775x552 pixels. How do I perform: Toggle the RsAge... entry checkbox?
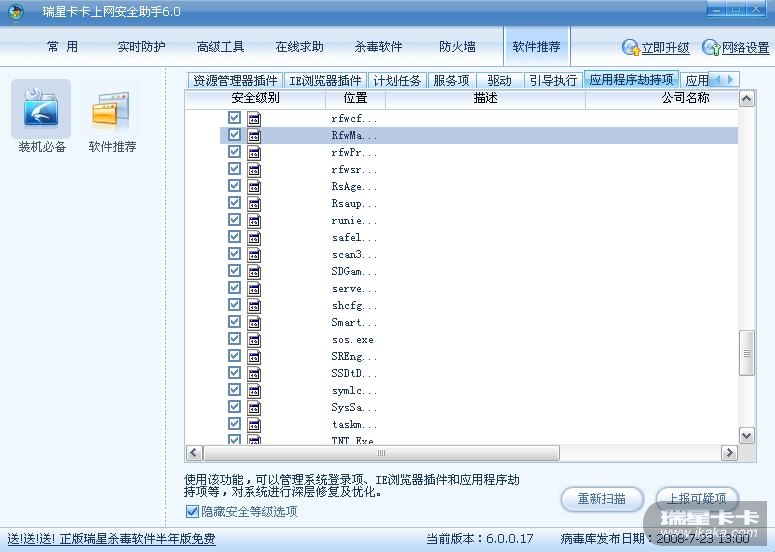click(234, 185)
